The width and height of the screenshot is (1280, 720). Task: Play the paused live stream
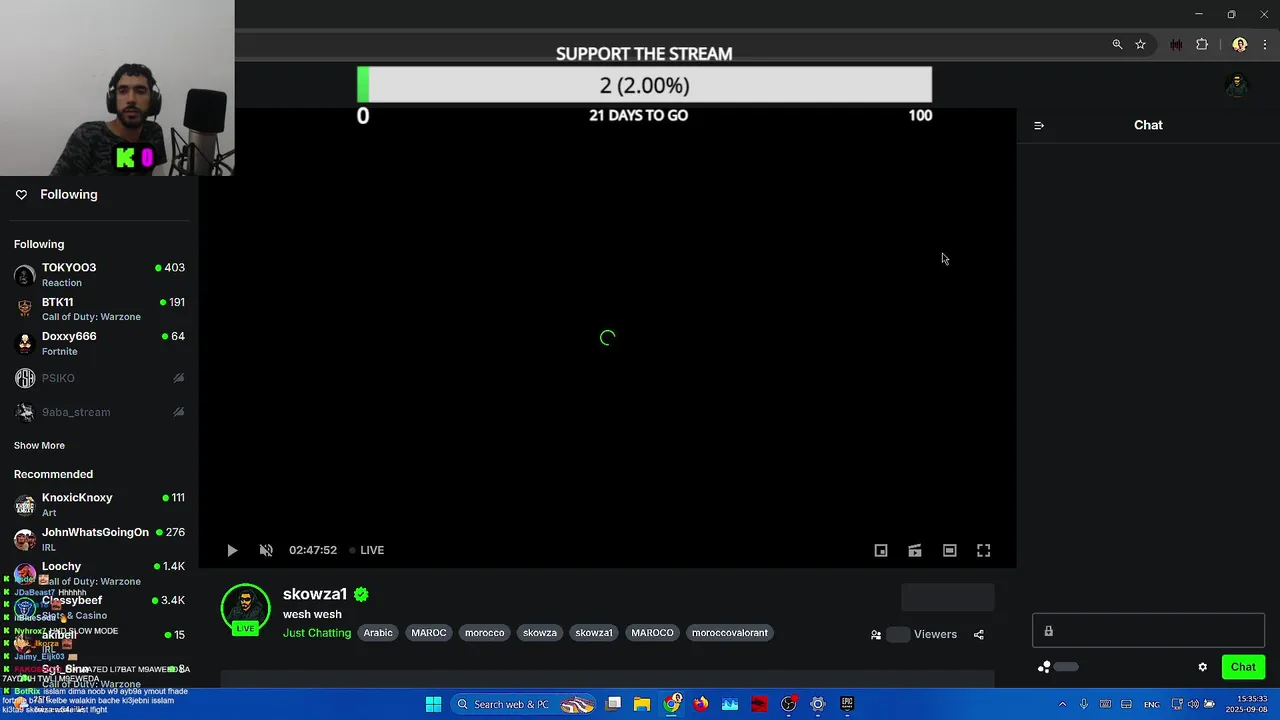[x=232, y=550]
